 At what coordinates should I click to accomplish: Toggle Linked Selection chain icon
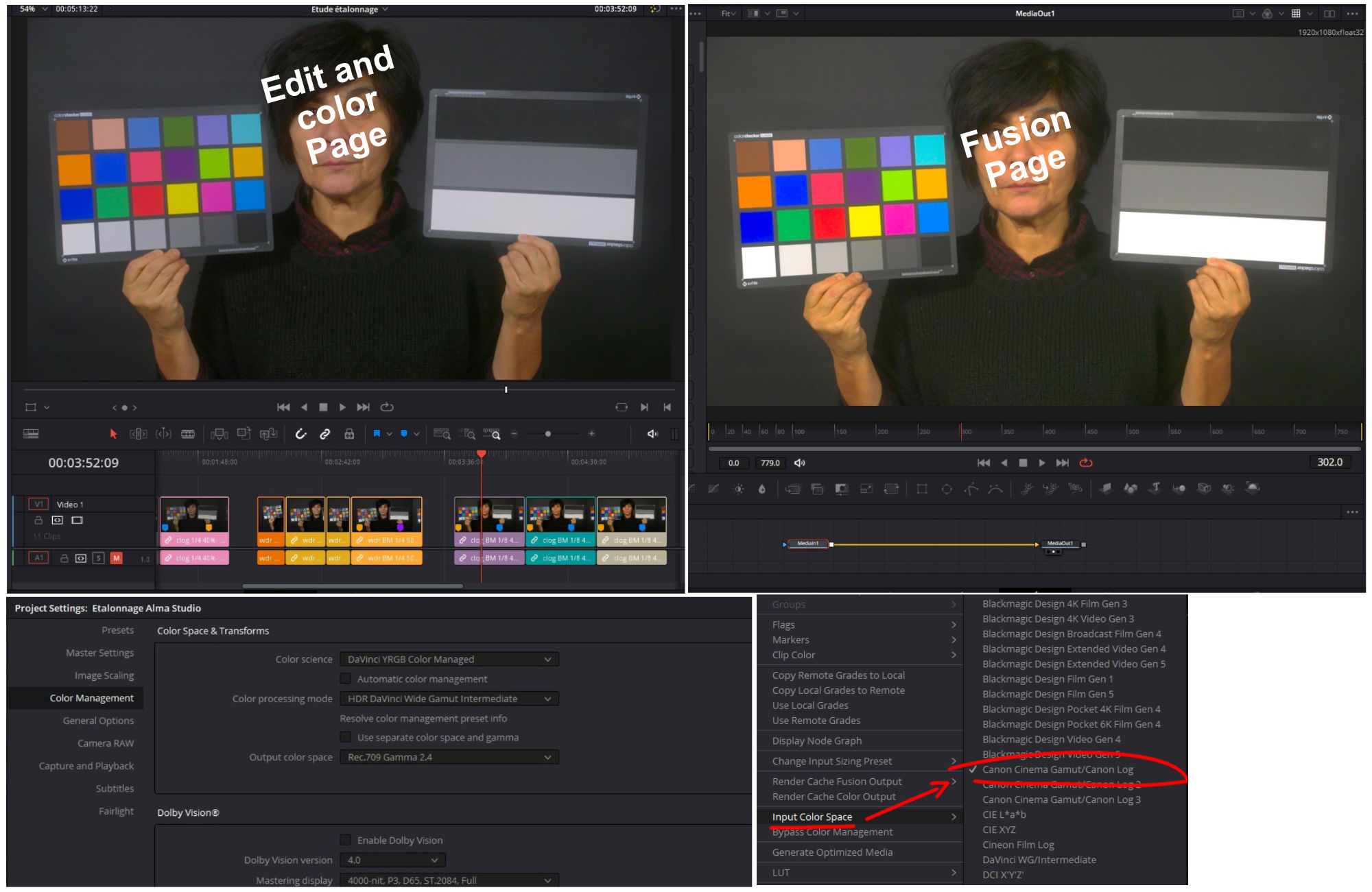[x=325, y=434]
